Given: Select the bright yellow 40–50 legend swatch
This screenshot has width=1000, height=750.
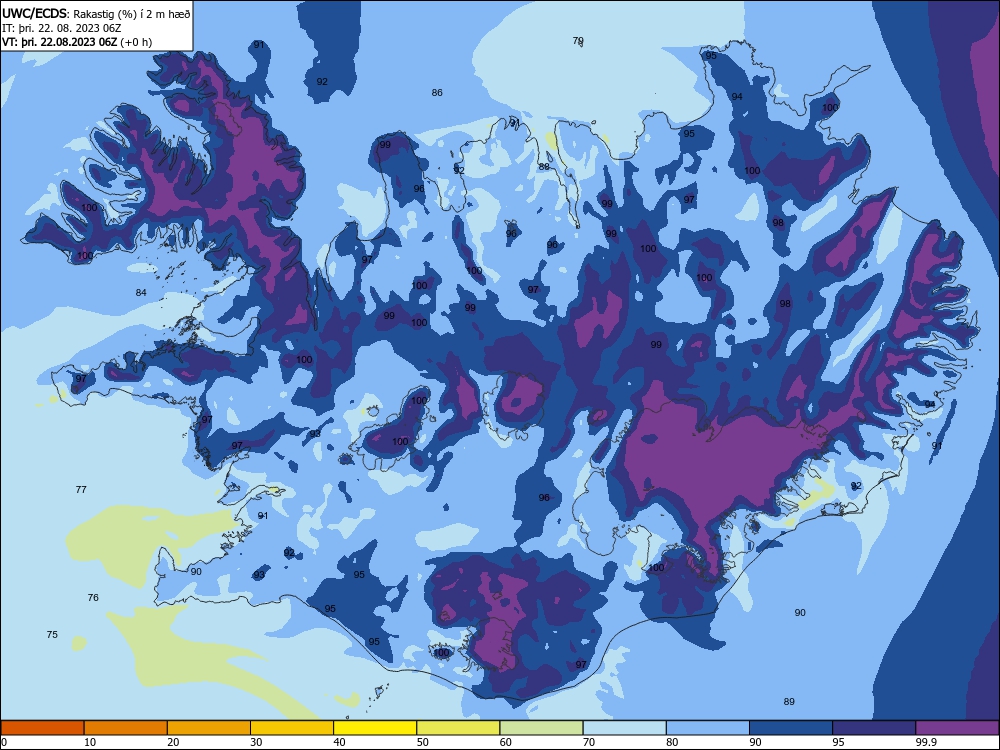Looking at the screenshot, I should tap(375, 728).
